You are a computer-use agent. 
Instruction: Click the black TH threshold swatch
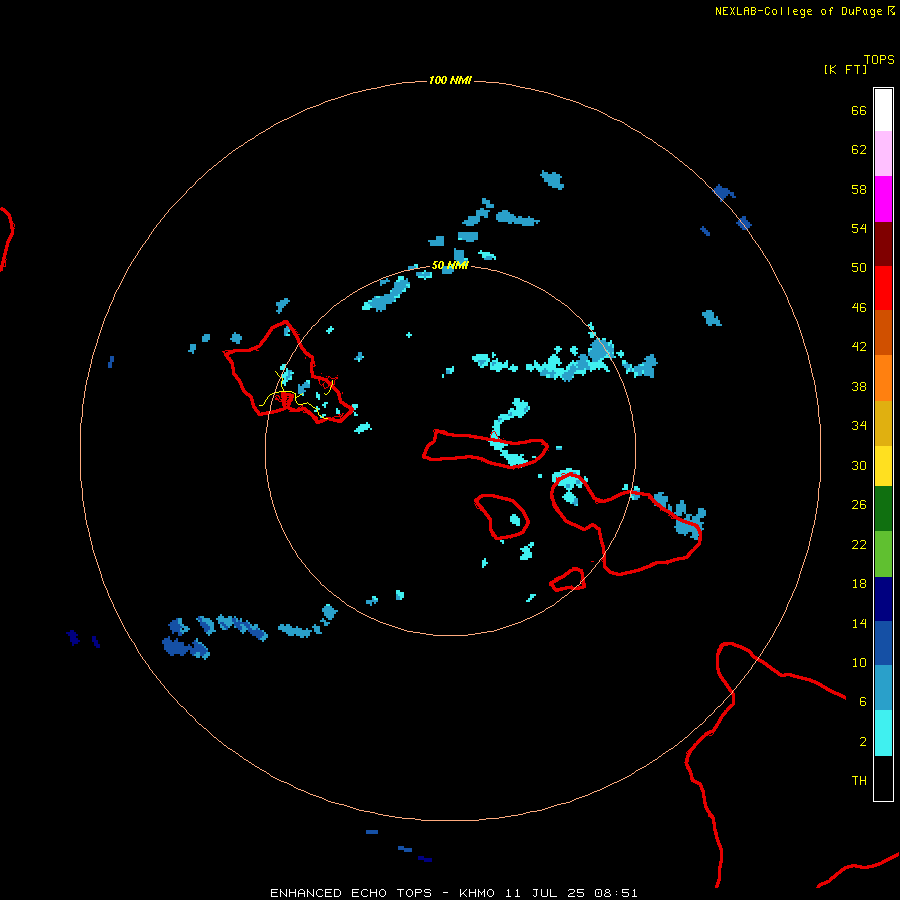[x=883, y=778]
